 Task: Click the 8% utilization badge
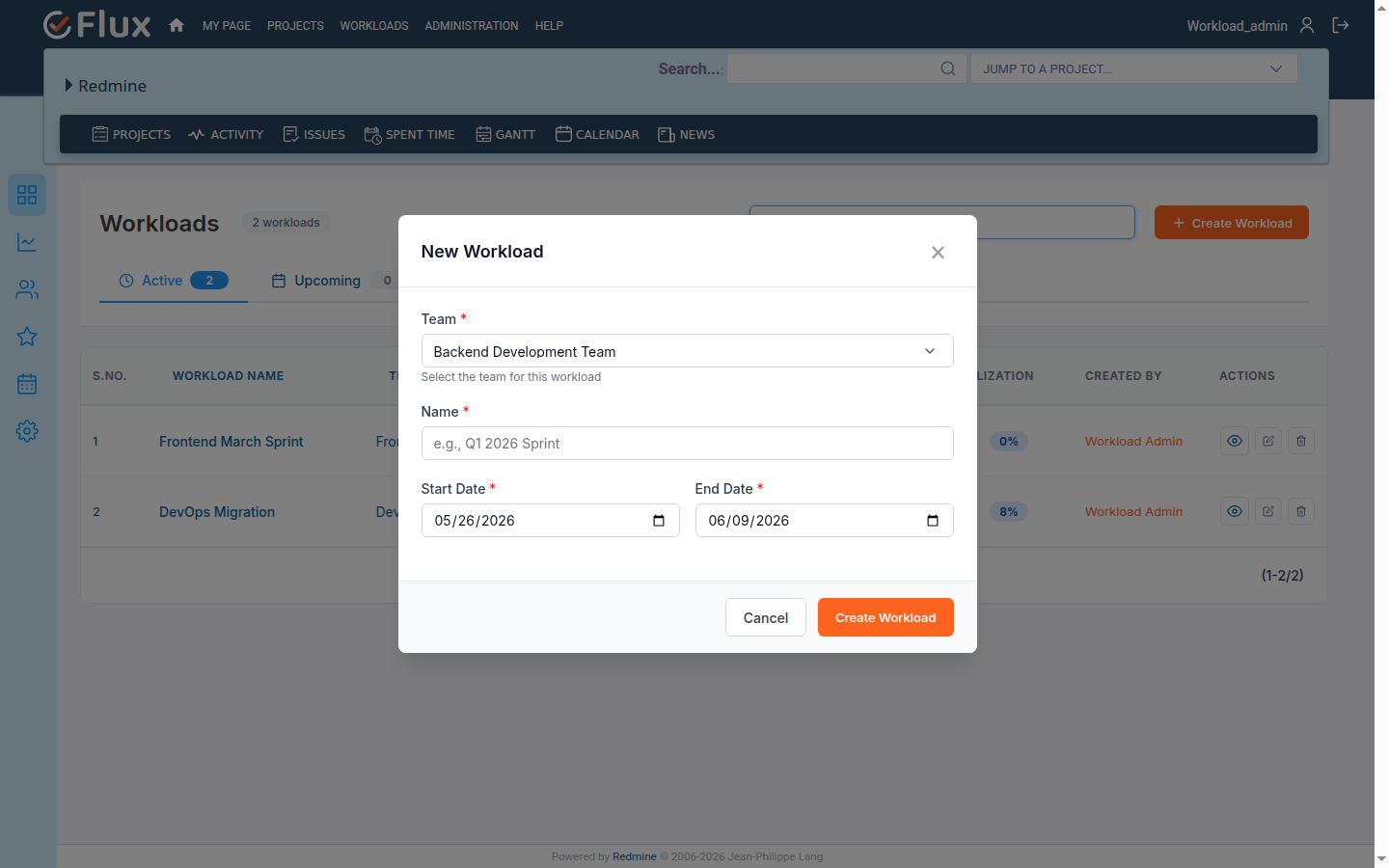(1009, 512)
